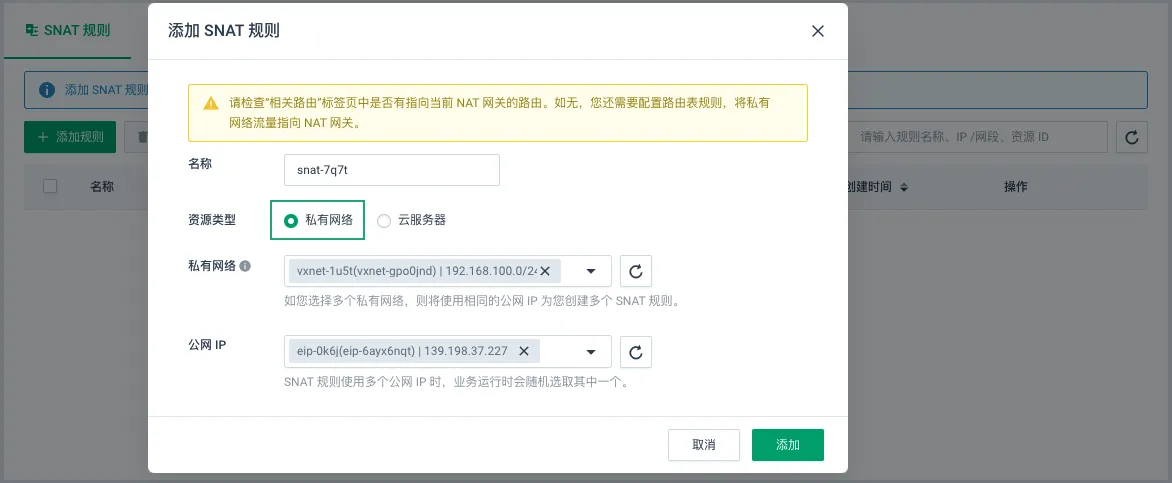Click the 名称 field containing snat-7q7t
Image resolution: width=1172 pixels, height=483 pixels.
click(391, 170)
